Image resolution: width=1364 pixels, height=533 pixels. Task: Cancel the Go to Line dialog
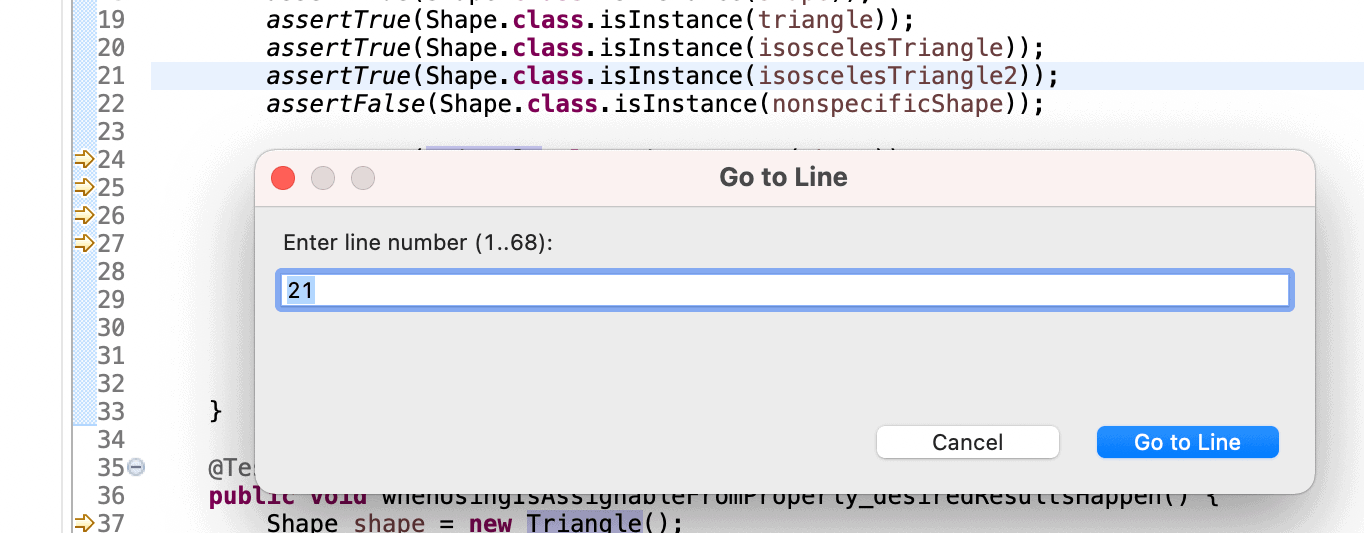click(967, 442)
